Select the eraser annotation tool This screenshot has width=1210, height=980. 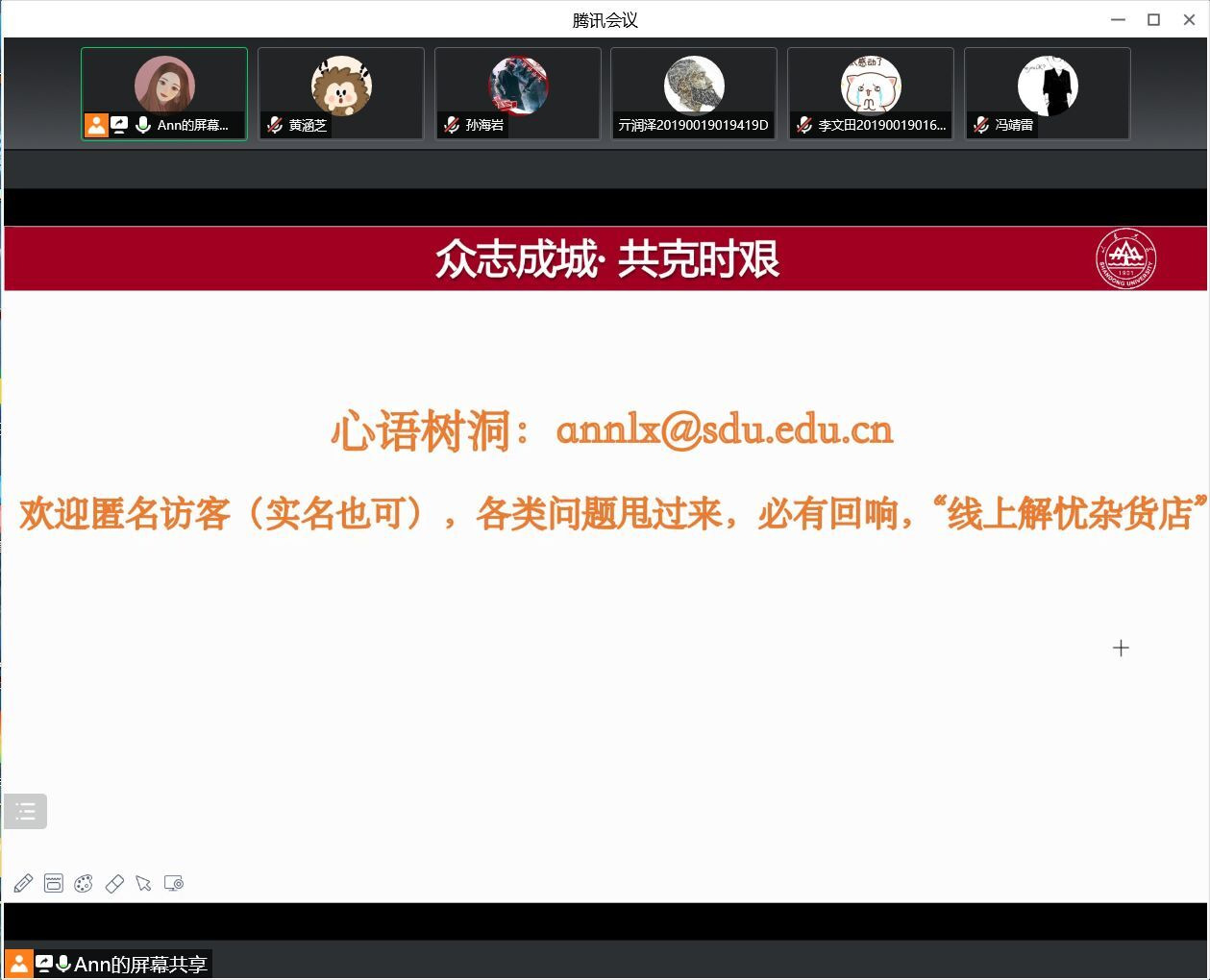(114, 883)
